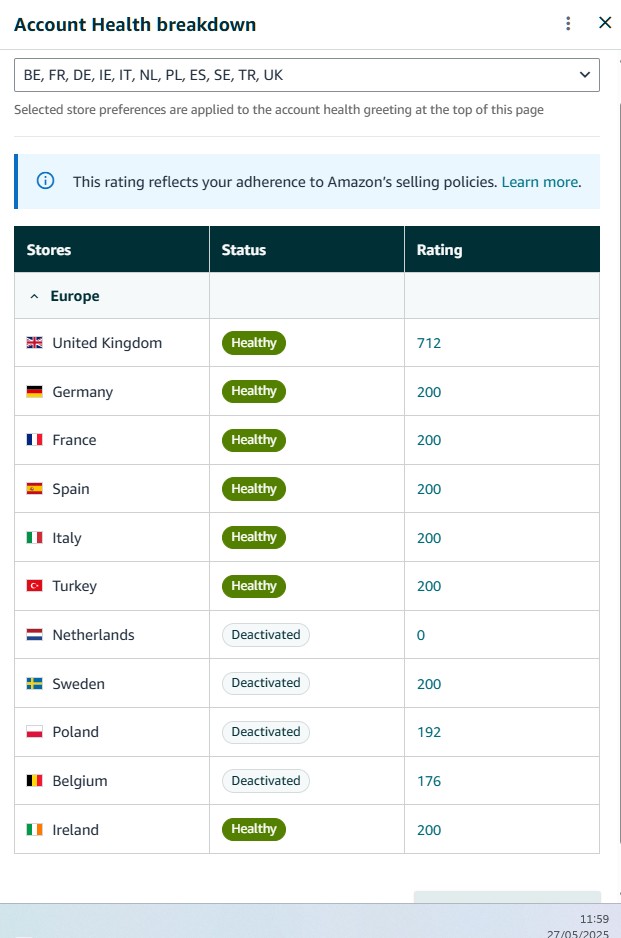Click the dropdown chevron arrow for stores
Viewport: 621px width, 938px height.
click(585, 75)
